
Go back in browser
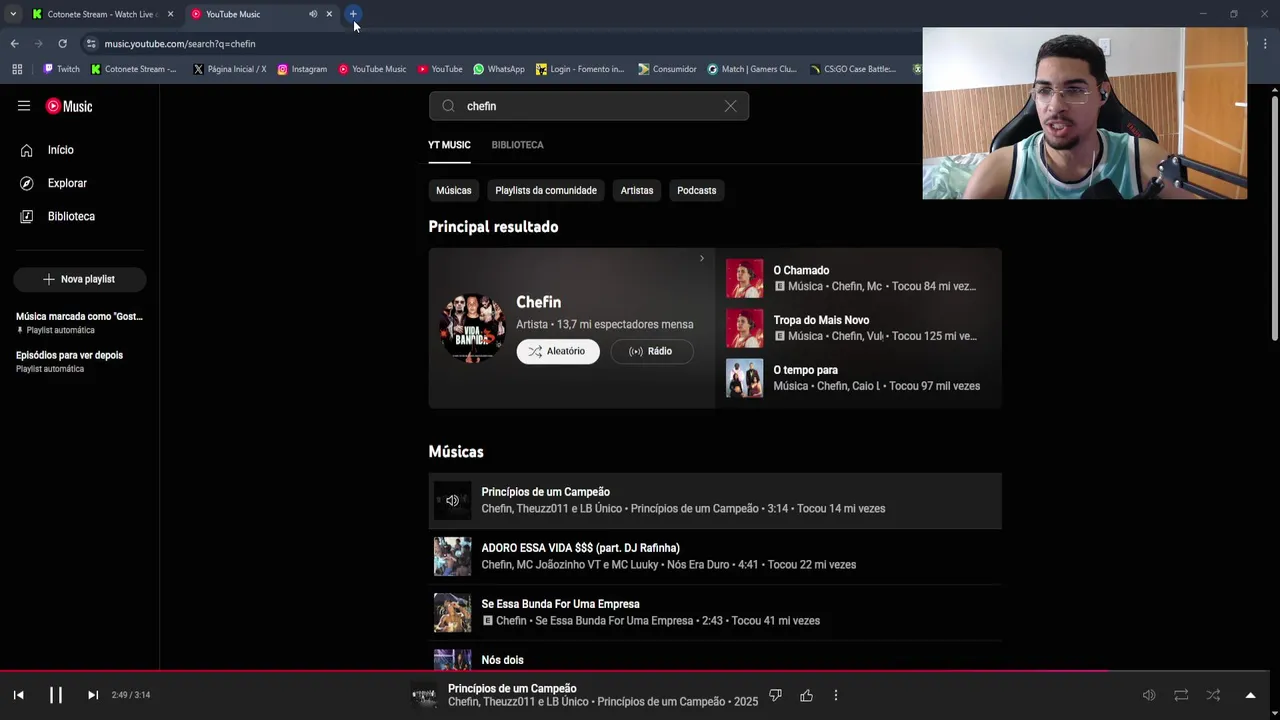pyautogui.click(x=14, y=44)
